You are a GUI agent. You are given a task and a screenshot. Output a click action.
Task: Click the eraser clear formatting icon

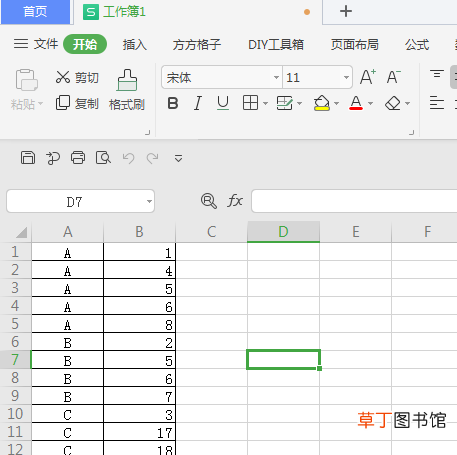393,103
